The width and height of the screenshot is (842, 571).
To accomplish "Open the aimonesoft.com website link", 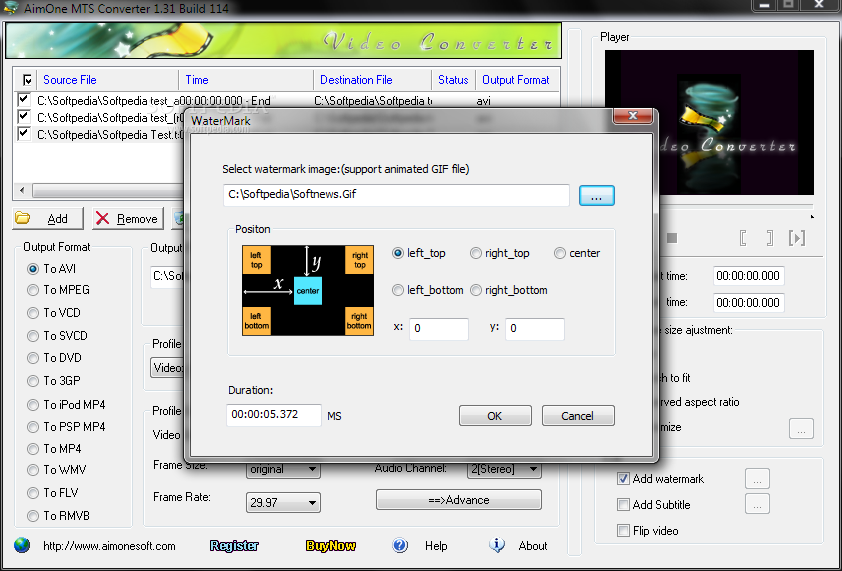I will point(109,546).
